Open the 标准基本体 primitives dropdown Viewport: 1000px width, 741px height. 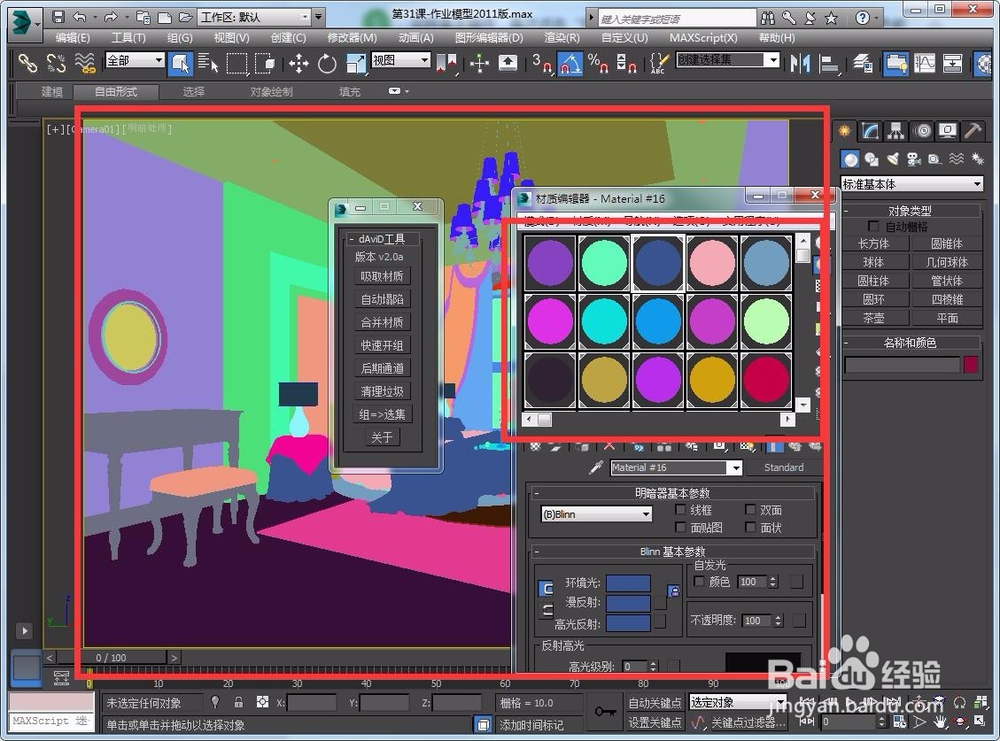tap(912, 184)
